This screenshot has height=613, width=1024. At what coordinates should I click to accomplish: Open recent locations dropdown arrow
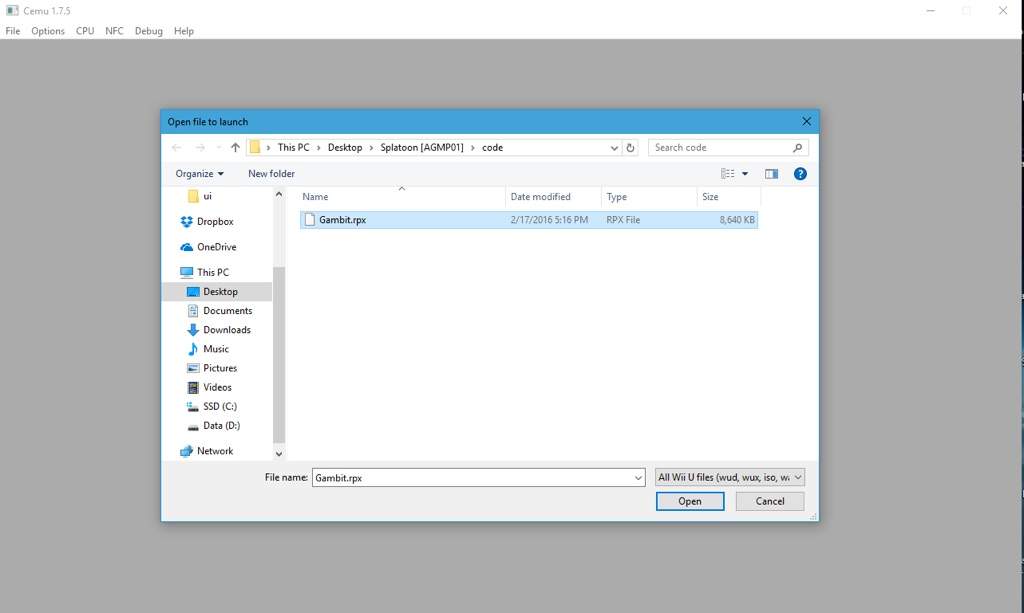(x=218, y=148)
